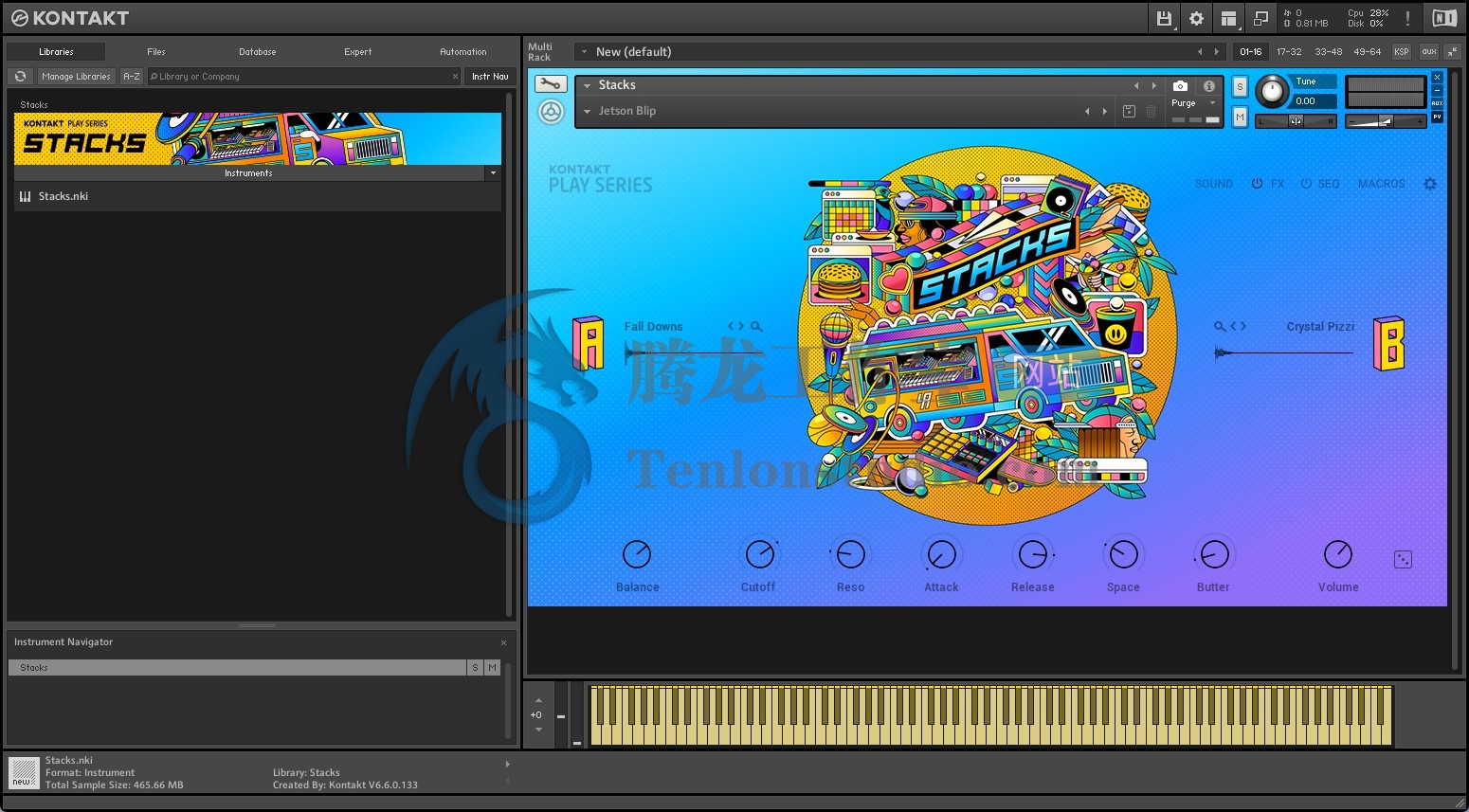
Task: Switch to info view icon
Action: 1209,85
